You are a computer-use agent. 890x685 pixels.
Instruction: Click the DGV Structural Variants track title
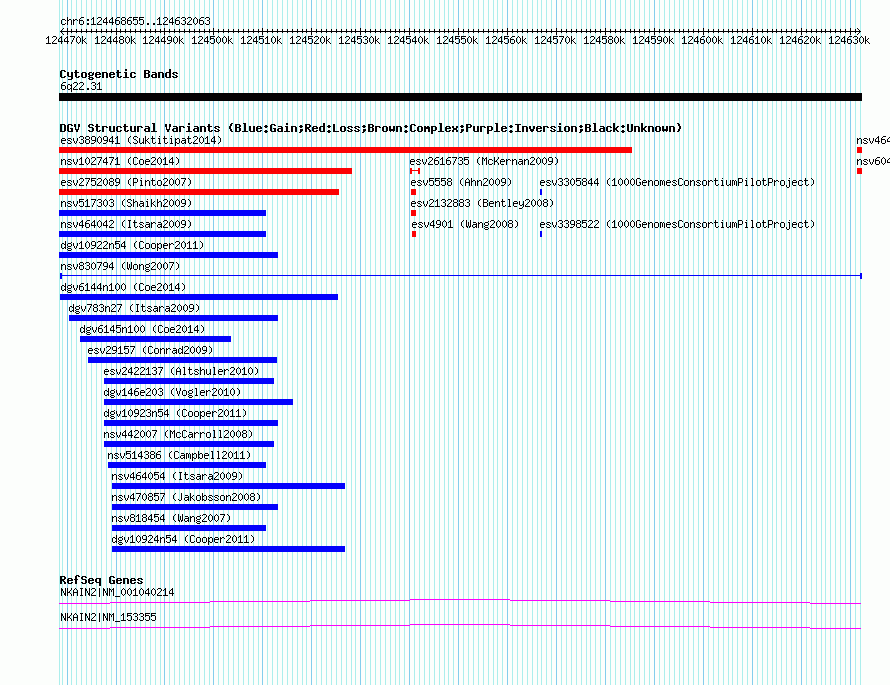click(x=371, y=128)
